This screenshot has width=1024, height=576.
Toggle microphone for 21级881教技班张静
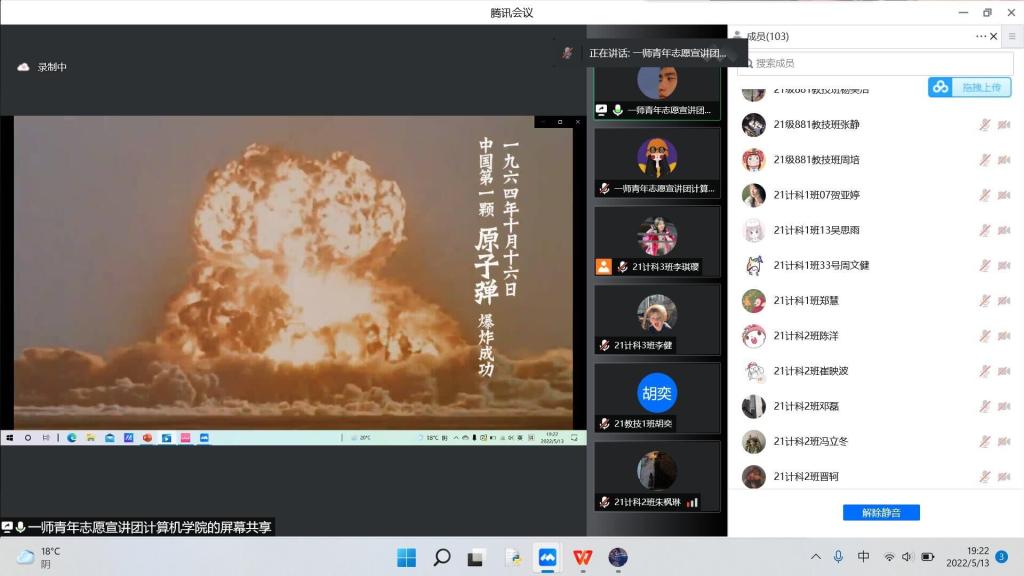pyautogui.click(x=985, y=125)
